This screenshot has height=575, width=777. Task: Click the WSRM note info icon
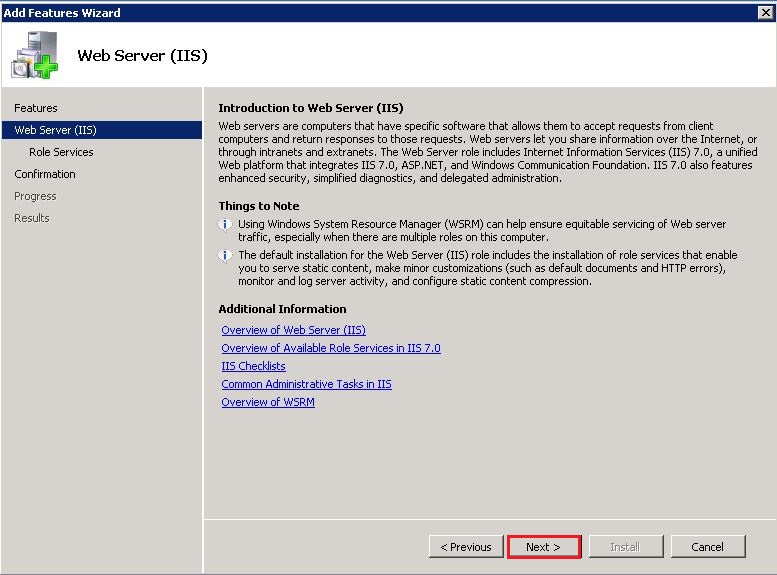click(x=225, y=225)
